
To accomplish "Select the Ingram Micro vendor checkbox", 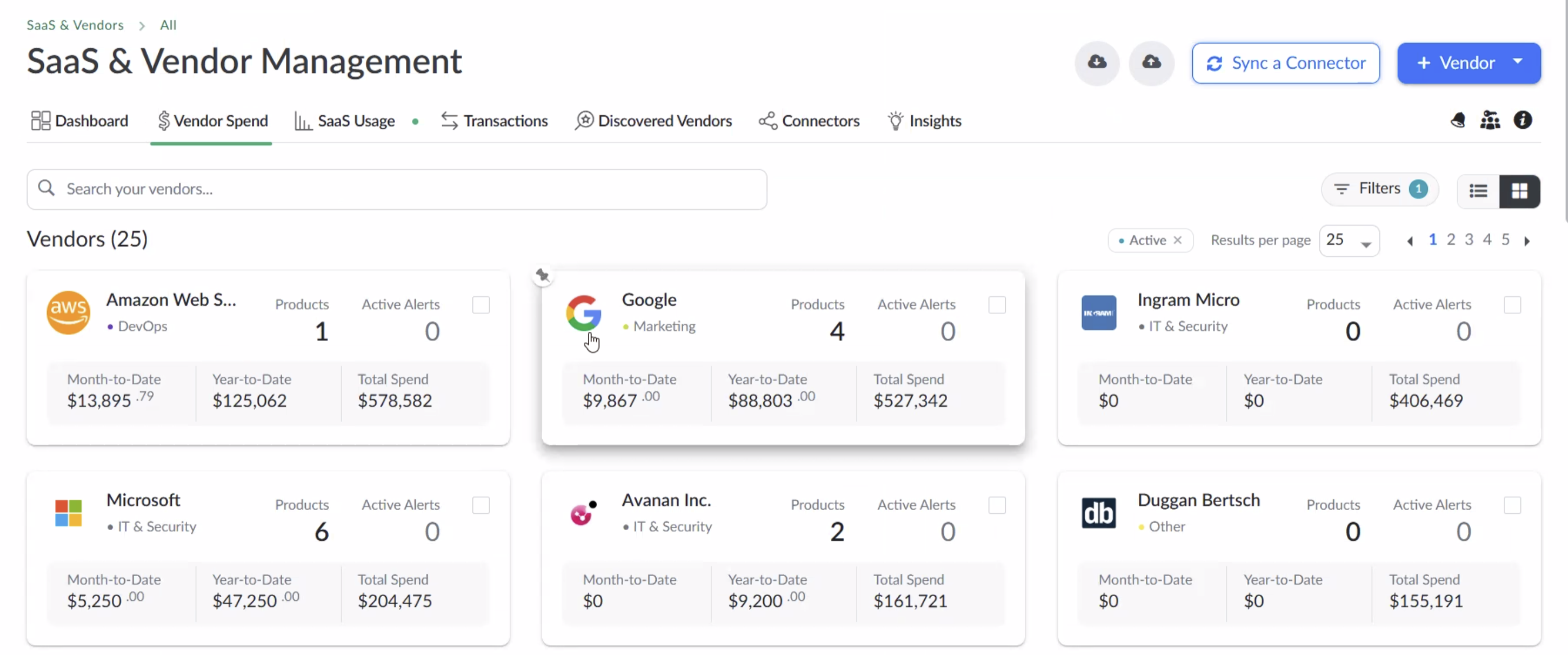I will [1512, 304].
